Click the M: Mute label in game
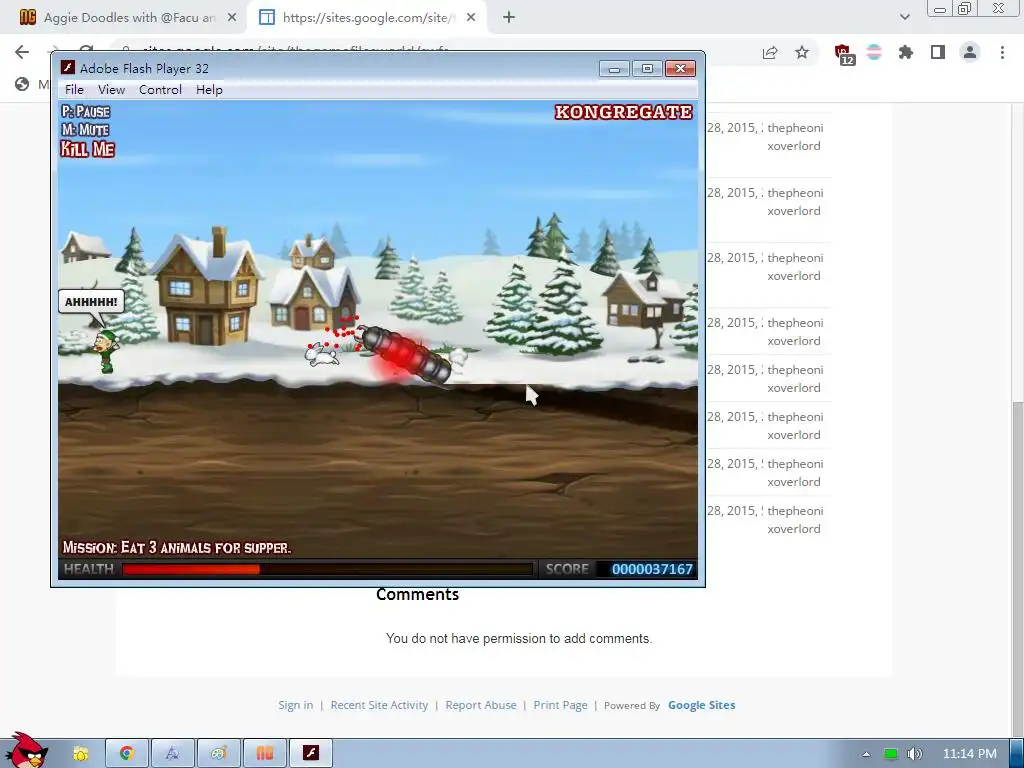This screenshot has width=1024, height=768. tap(85, 130)
